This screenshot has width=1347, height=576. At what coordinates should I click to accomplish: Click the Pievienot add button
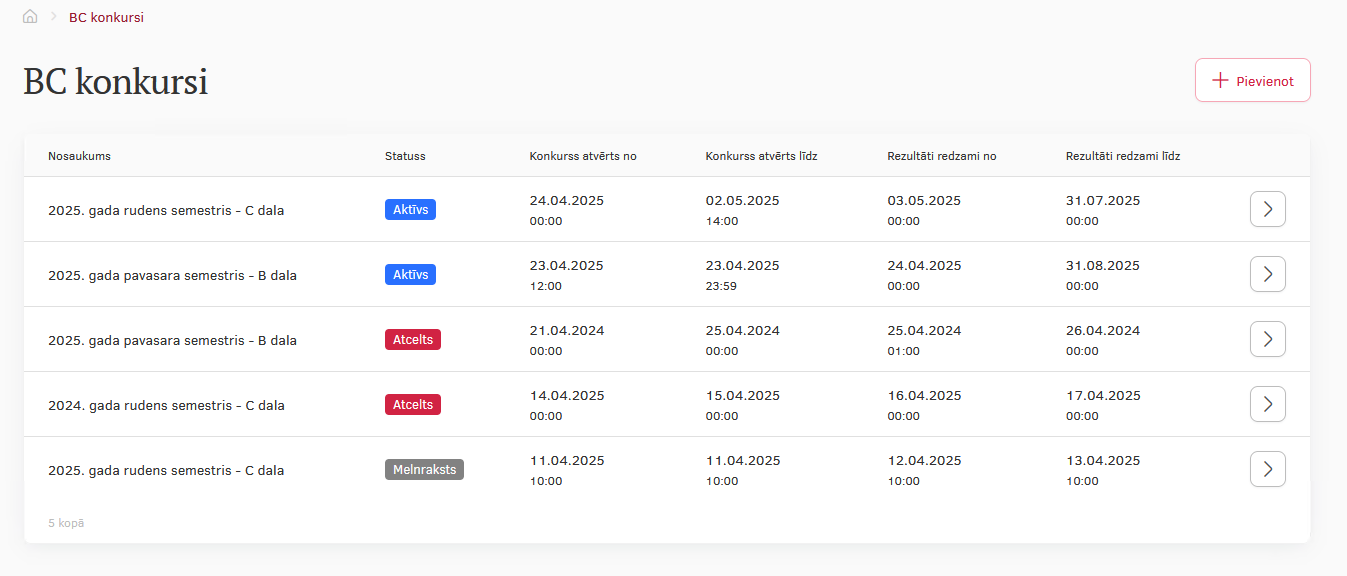coord(1253,80)
